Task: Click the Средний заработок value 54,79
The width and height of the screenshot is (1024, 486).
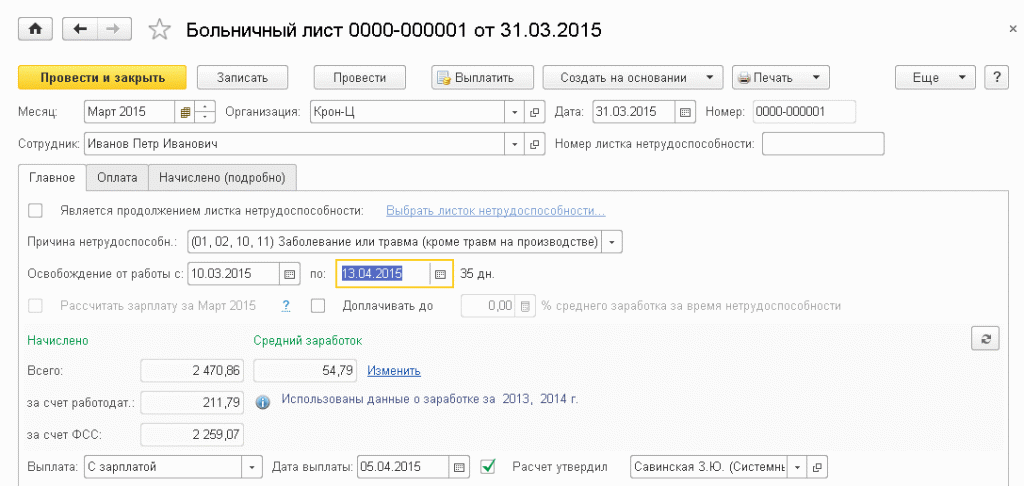Action: coord(304,370)
